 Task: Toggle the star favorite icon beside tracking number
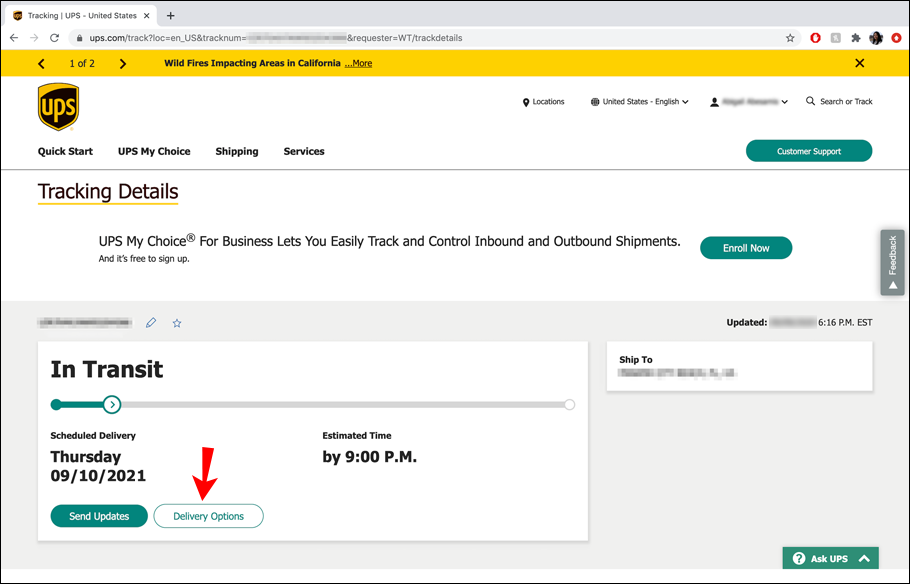click(x=177, y=323)
